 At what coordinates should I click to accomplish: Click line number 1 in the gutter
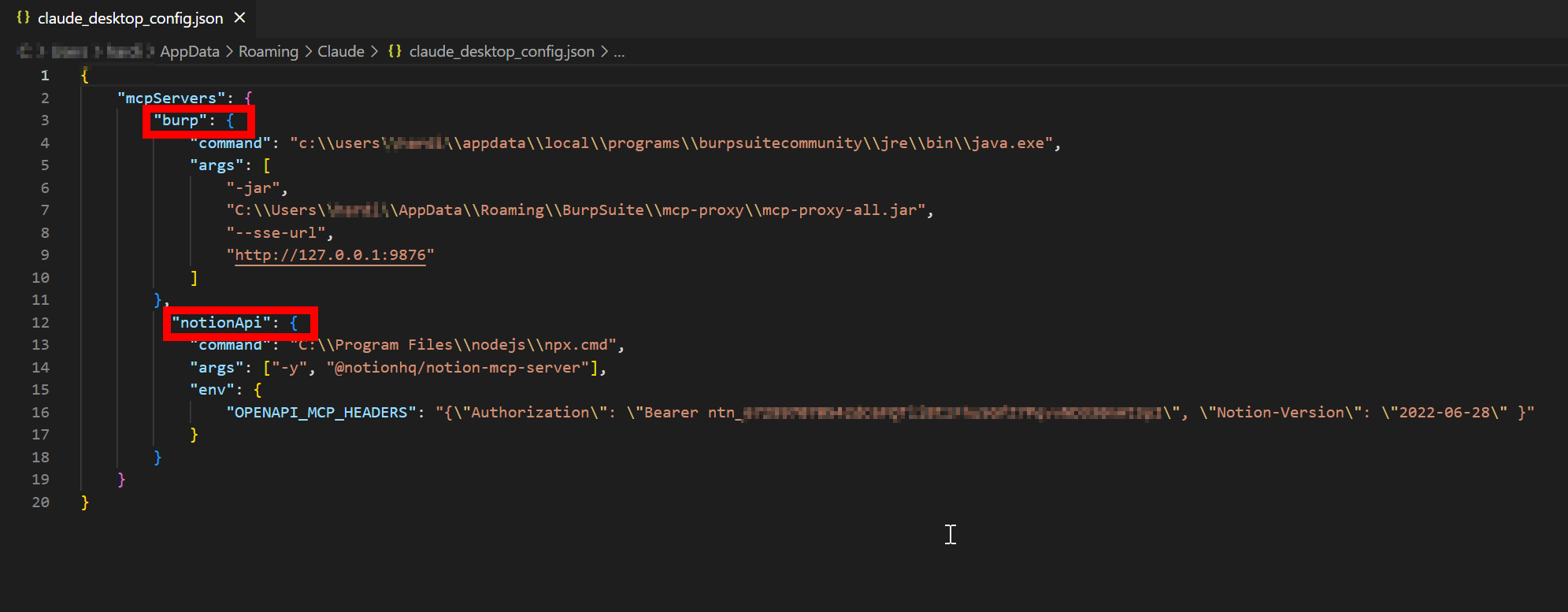coord(45,76)
